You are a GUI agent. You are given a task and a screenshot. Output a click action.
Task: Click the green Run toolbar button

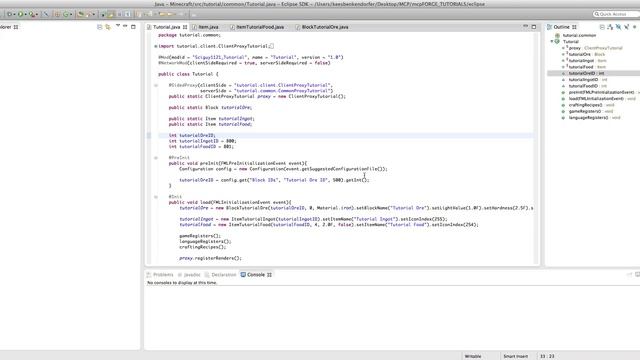click(20, 14)
